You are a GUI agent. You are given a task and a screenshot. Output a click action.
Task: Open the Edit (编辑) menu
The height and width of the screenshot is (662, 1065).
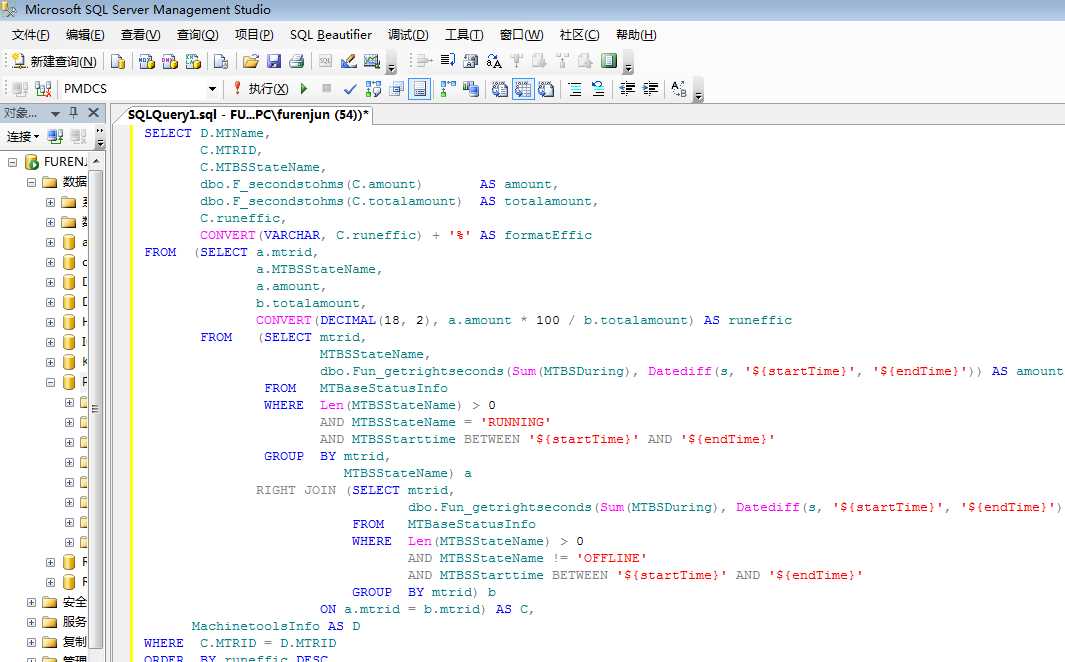85,35
